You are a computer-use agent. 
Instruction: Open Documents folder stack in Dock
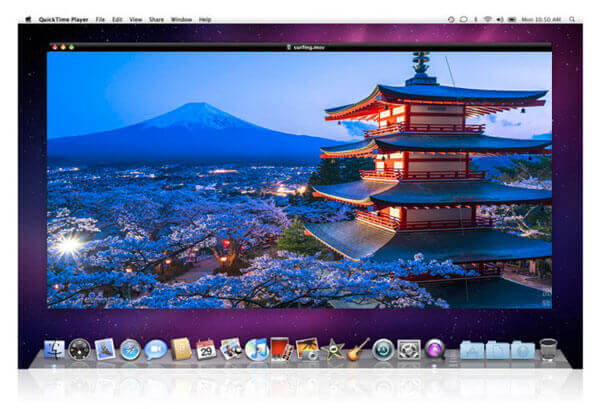(x=497, y=350)
